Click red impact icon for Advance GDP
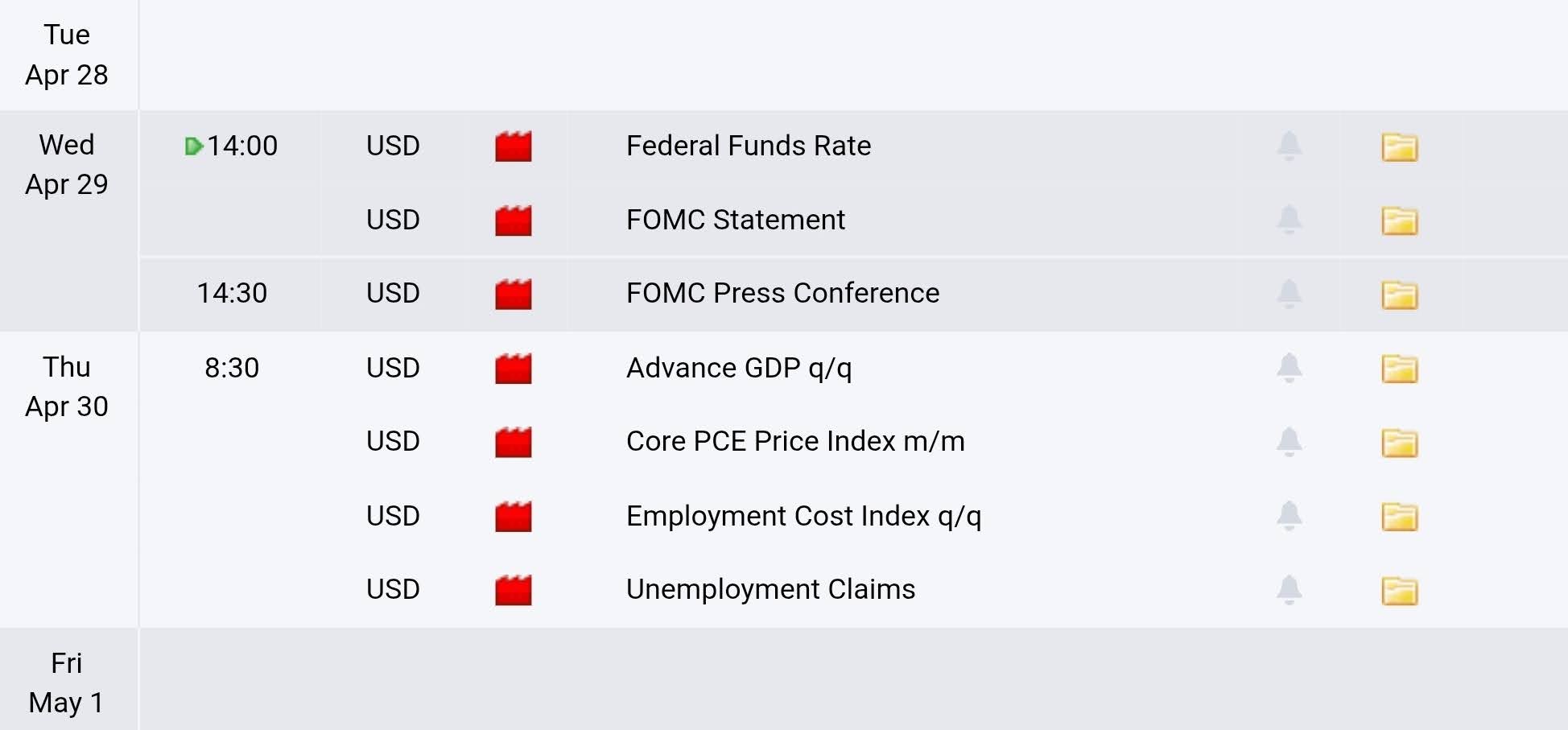 (x=513, y=369)
